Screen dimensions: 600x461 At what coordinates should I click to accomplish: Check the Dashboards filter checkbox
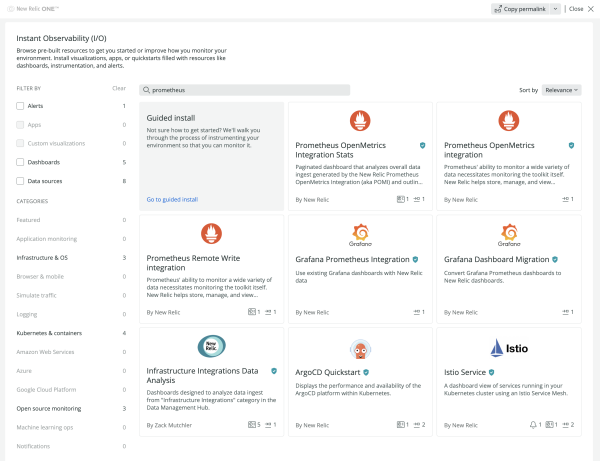click(x=20, y=162)
